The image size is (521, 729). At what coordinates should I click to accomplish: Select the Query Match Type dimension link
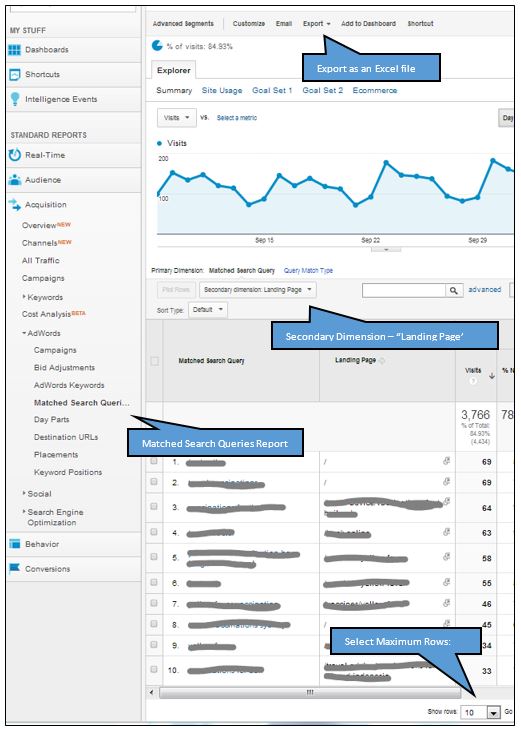click(x=308, y=270)
